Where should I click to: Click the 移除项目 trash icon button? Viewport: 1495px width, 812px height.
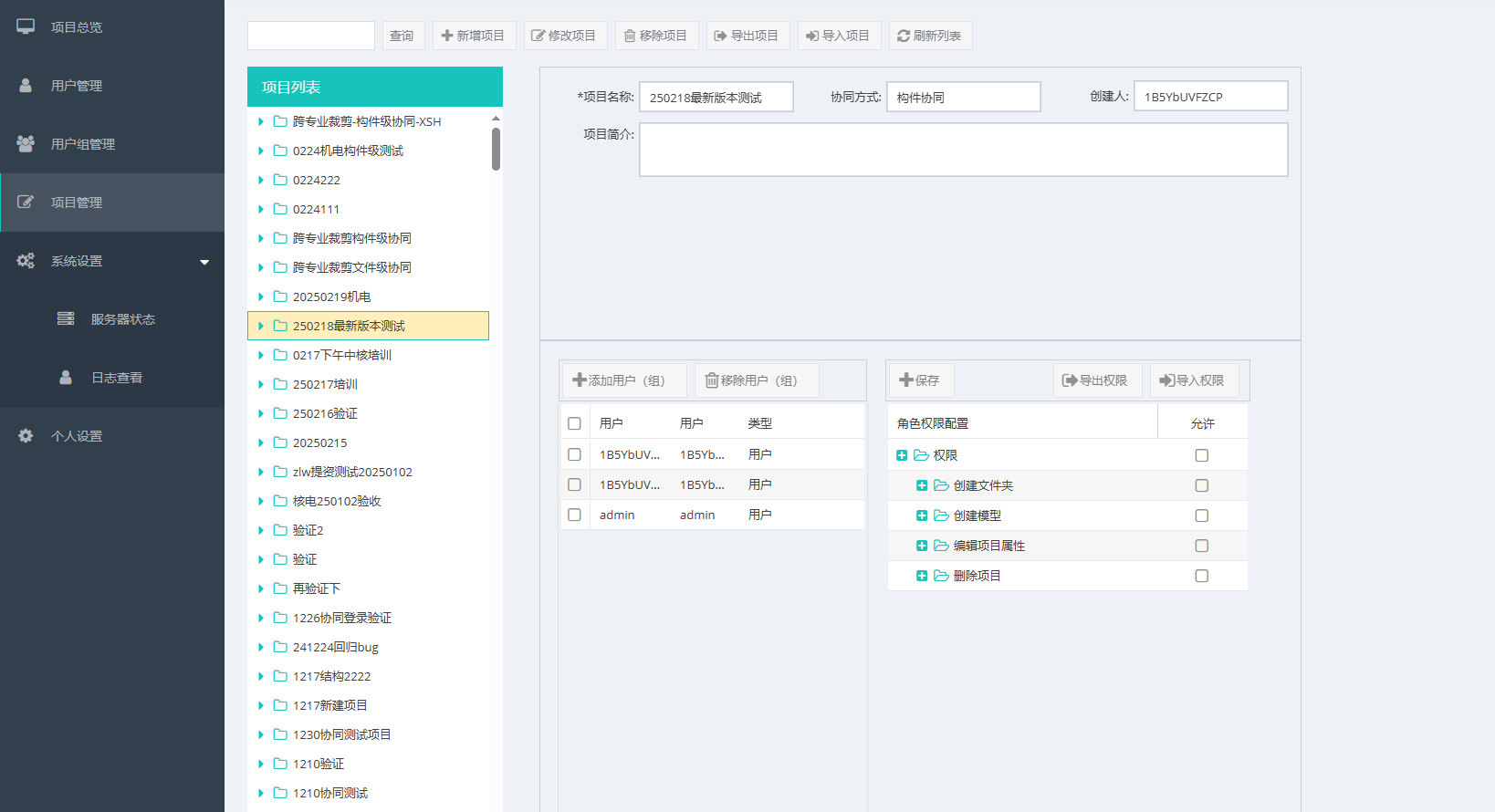click(656, 36)
